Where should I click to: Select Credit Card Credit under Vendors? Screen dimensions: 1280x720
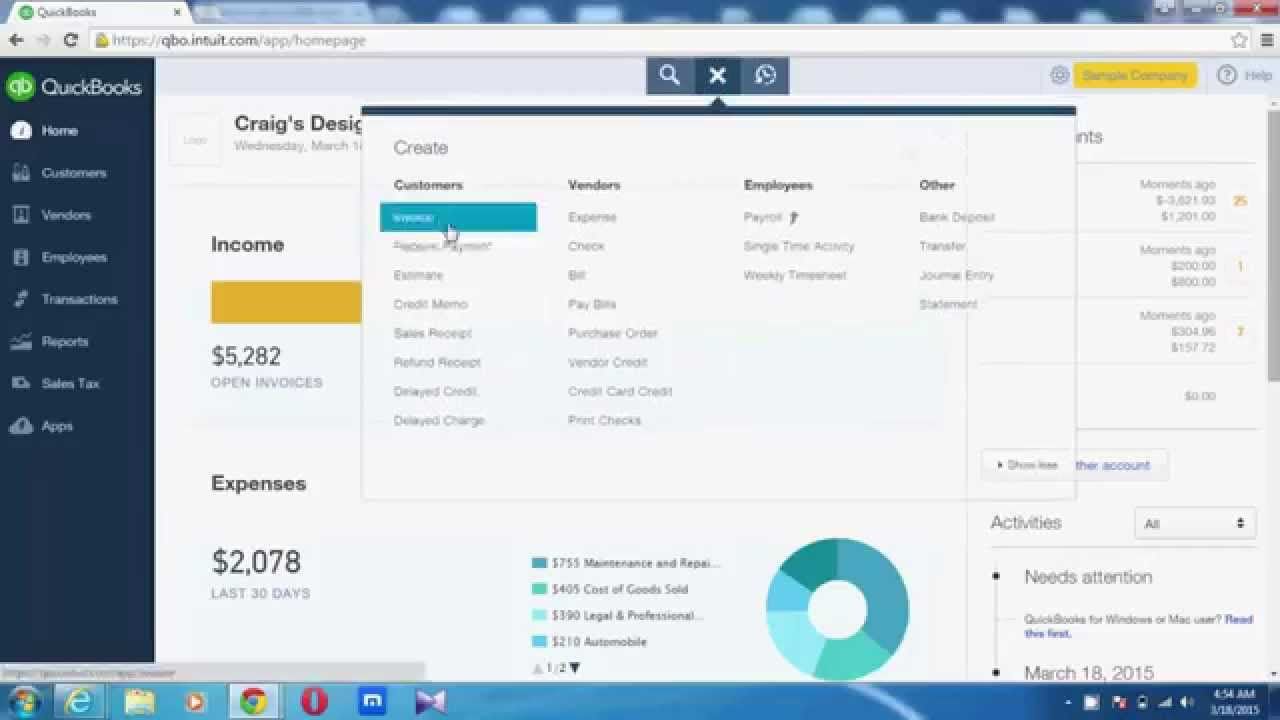click(620, 391)
